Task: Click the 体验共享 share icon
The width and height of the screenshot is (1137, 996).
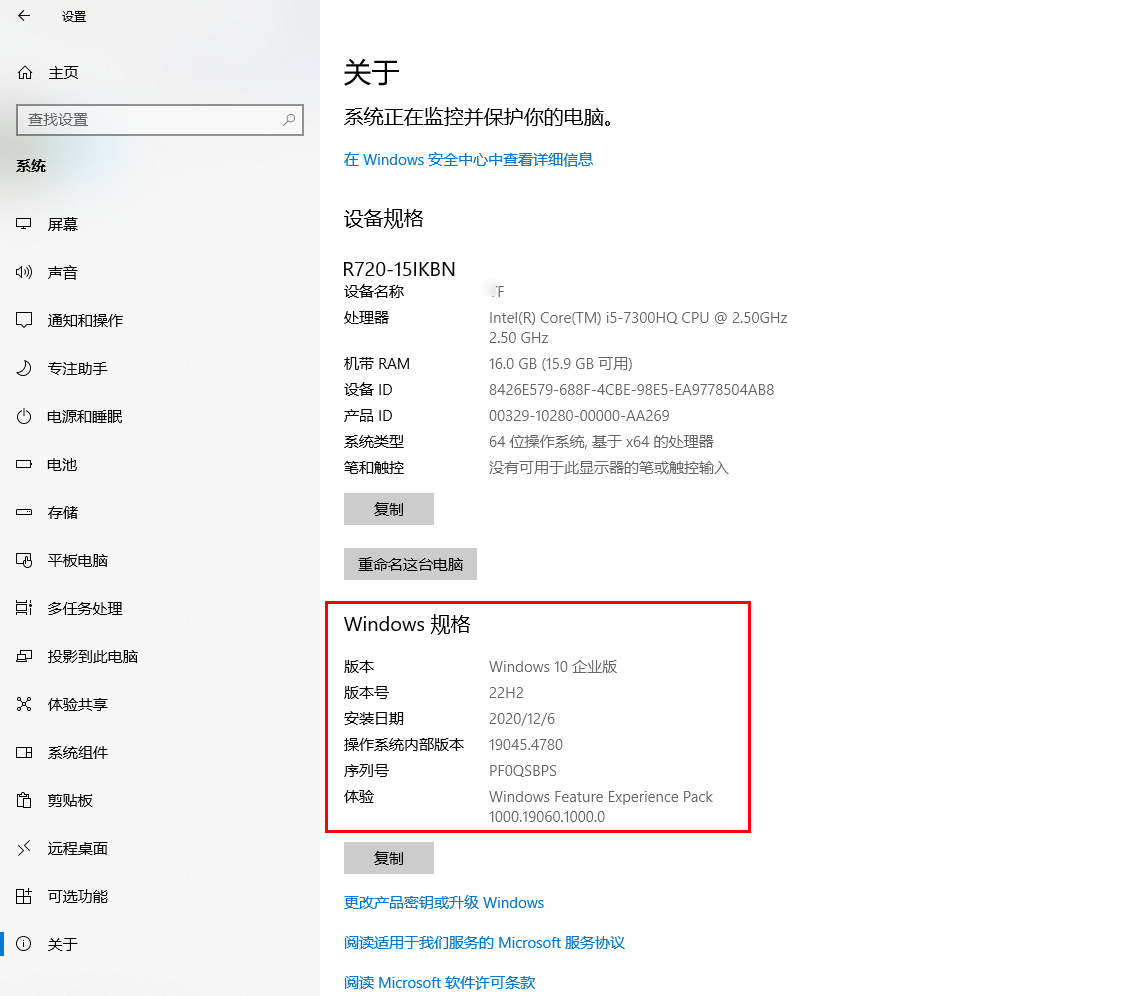Action: (x=24, y=704)
